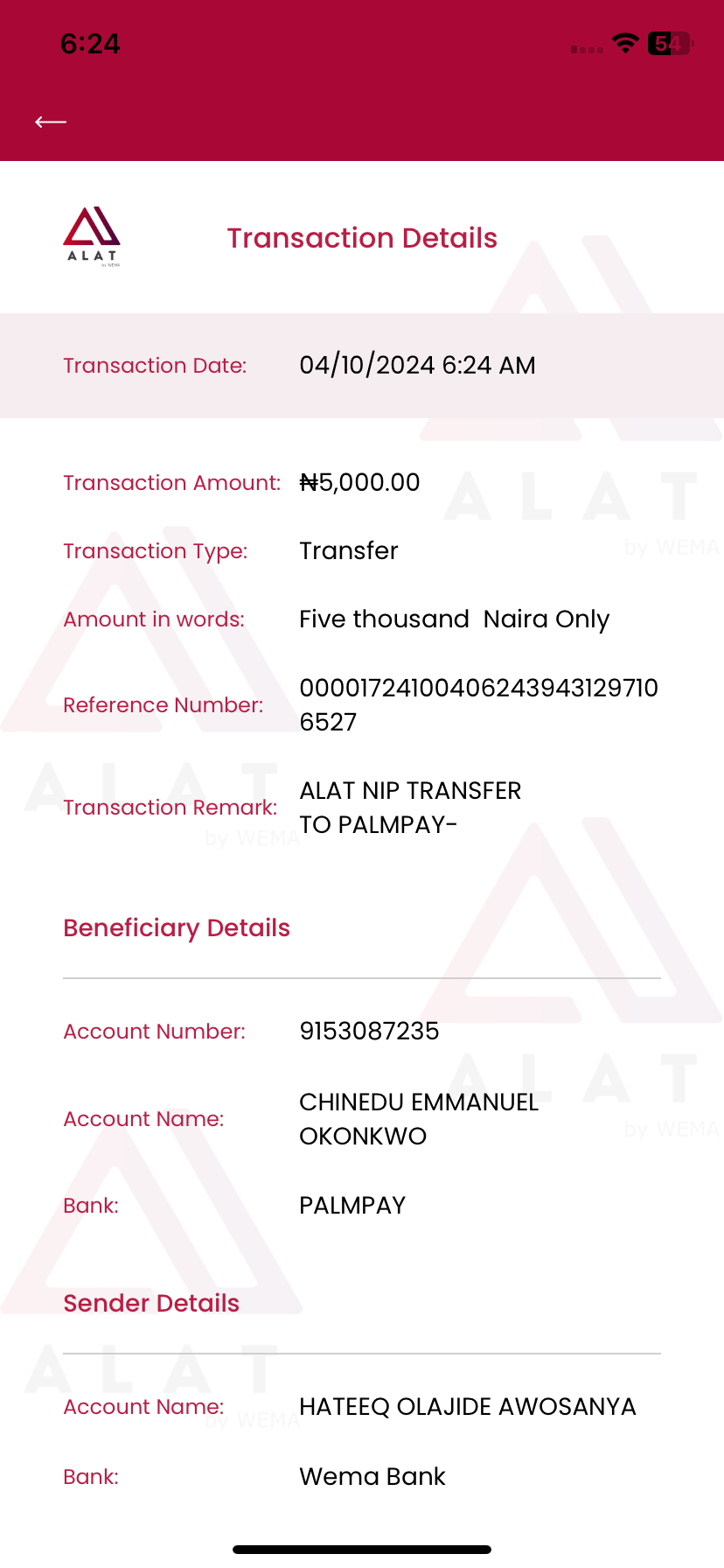Select the transaction date 04/10/2024 6:24 AM
The width and height of the screenshot is (724, 1568).
pos(417,365)
